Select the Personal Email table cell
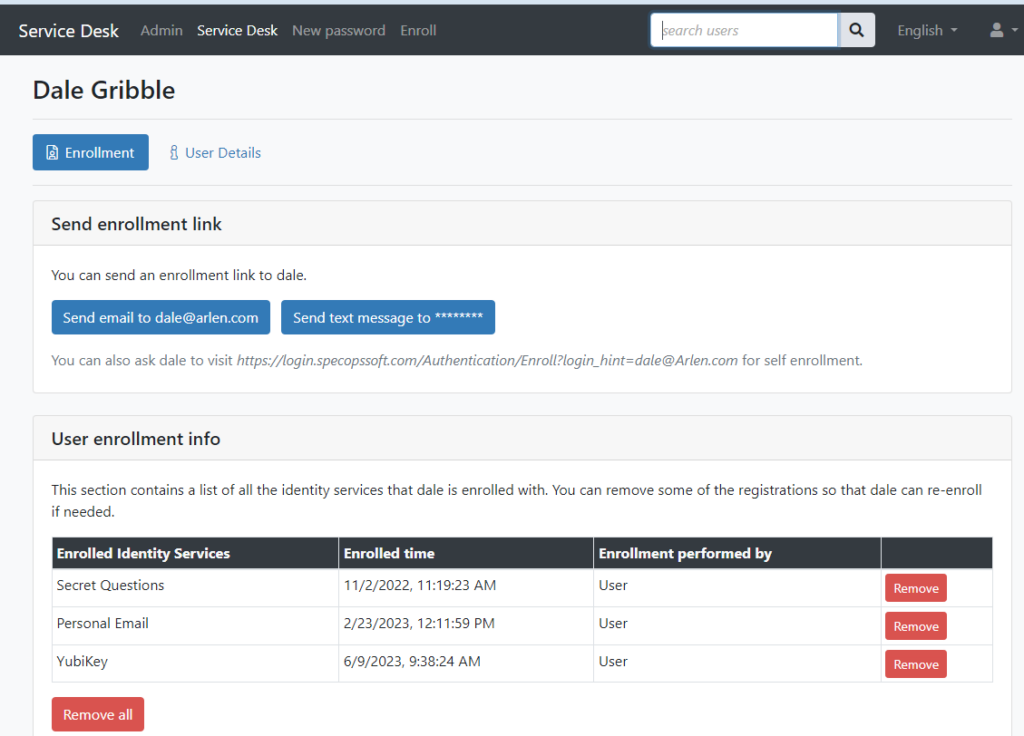 pos(195,626)
